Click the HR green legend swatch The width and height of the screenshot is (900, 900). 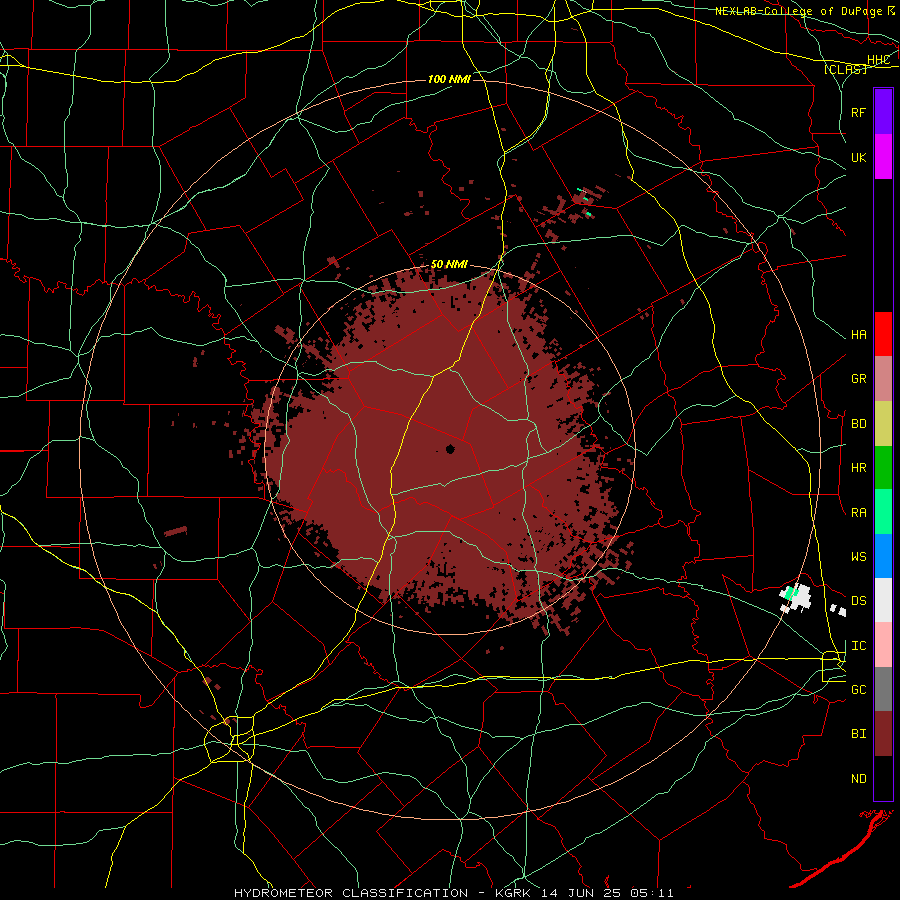[x=883, y=468]
